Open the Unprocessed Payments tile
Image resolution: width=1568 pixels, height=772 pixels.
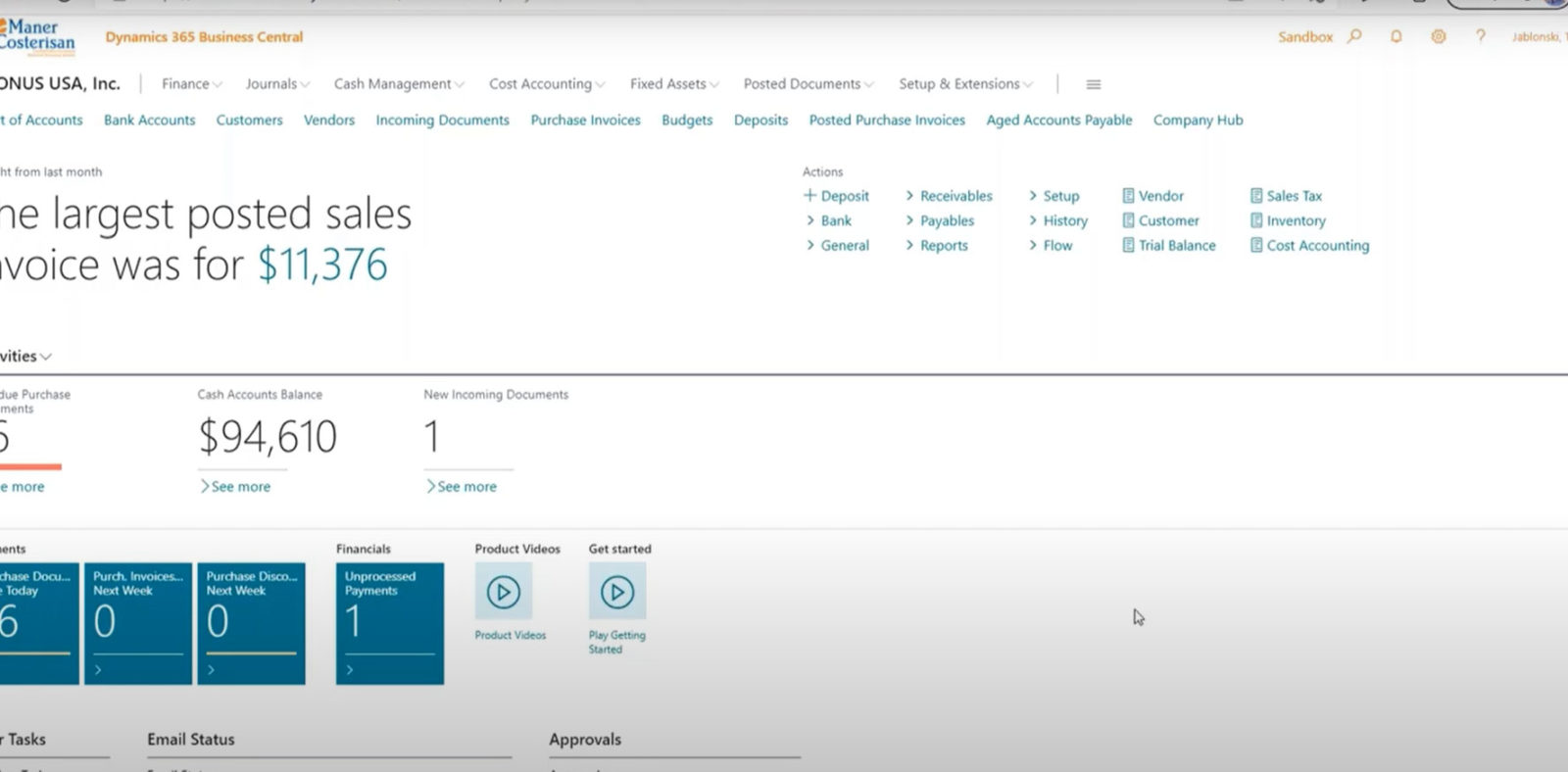[x=389, y=622]
